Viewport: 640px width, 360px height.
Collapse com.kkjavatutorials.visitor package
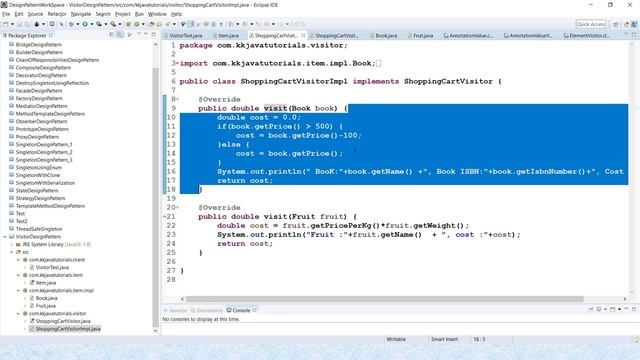[x=18, y=313]
